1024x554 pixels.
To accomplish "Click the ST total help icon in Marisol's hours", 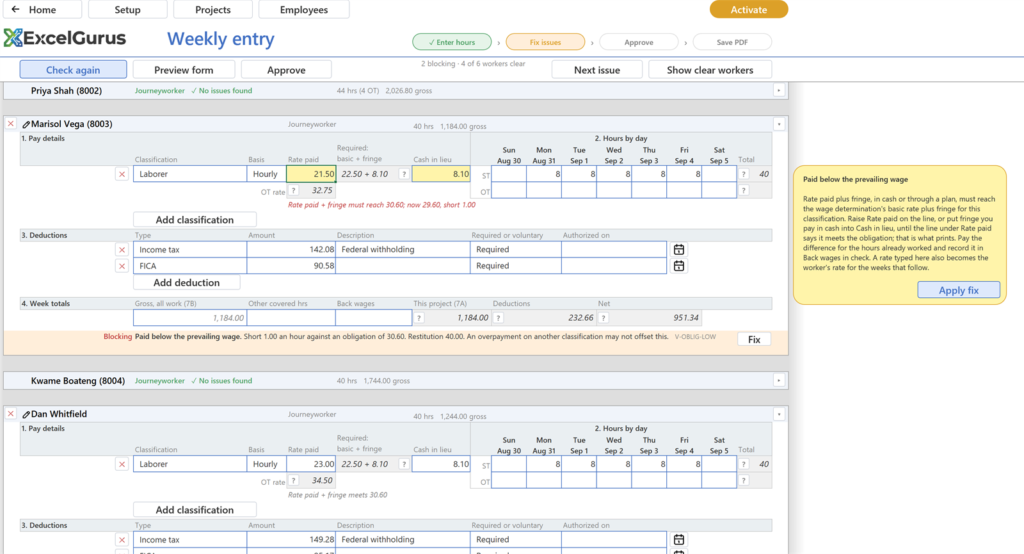I will click(x=744, y=174).
